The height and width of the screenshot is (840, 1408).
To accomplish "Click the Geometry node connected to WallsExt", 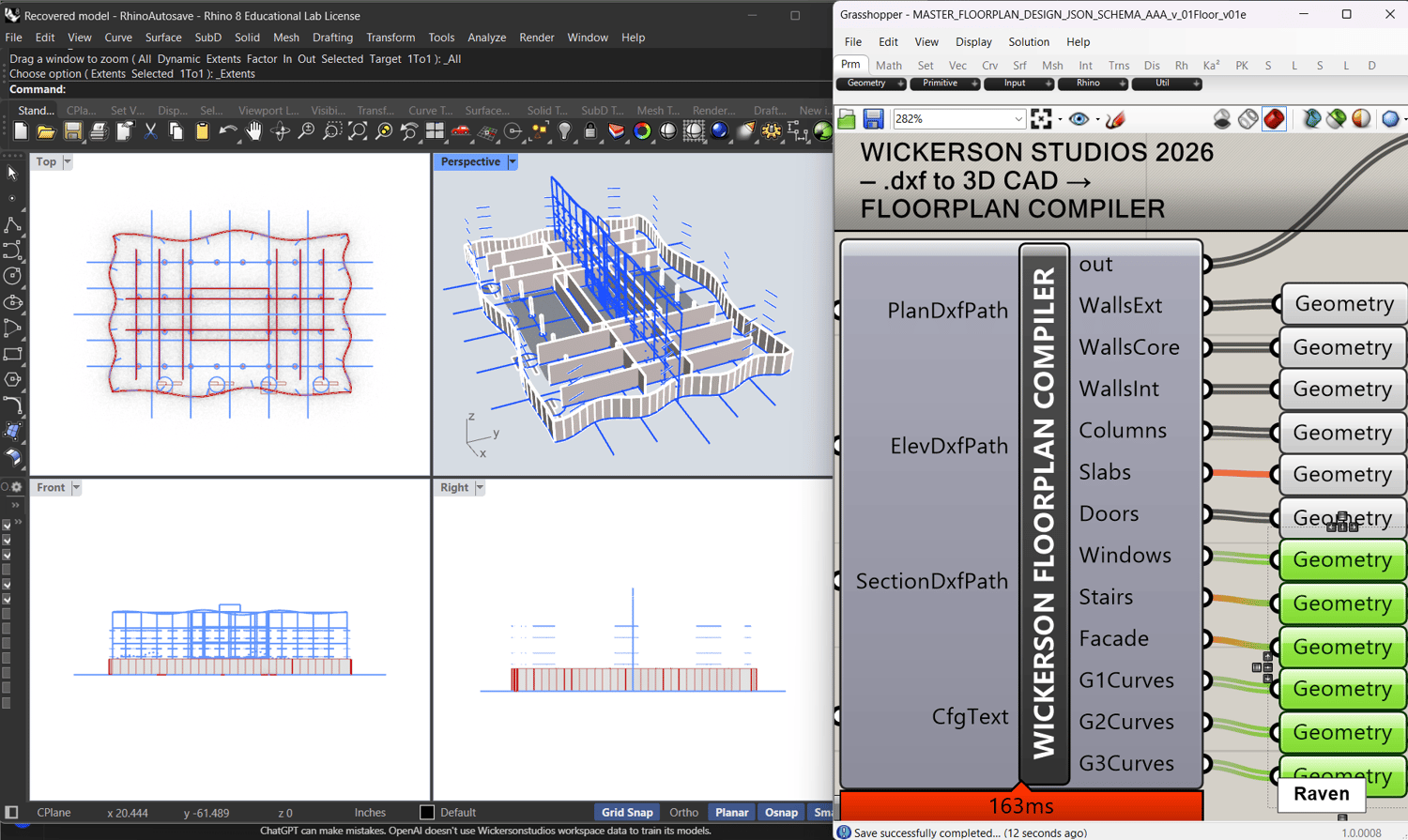I will [1343, 304].
